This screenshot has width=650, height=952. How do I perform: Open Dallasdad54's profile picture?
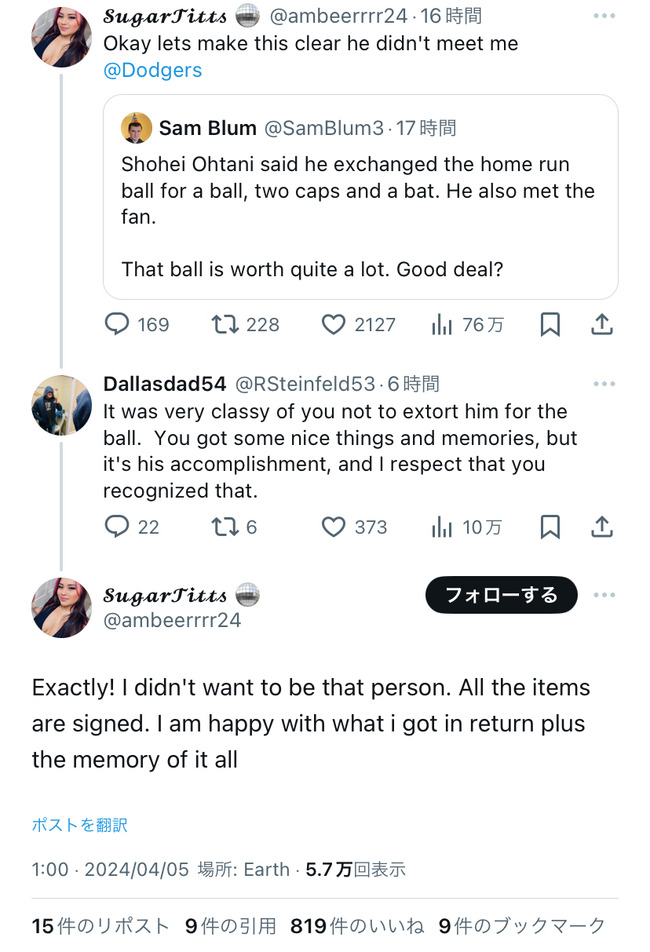(x=61, y=405)
